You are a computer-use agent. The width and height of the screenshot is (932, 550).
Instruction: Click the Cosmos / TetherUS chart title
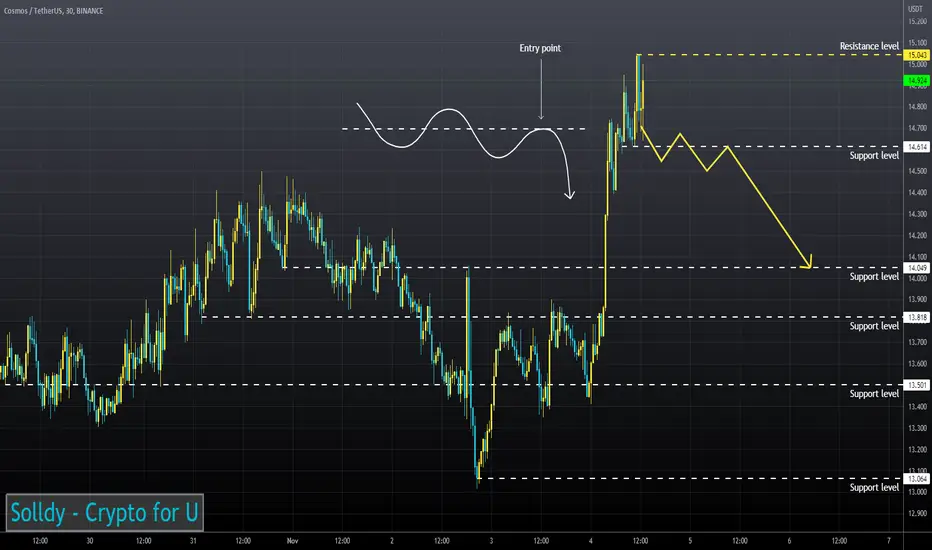pyautogui.click(x=53, y=11)
